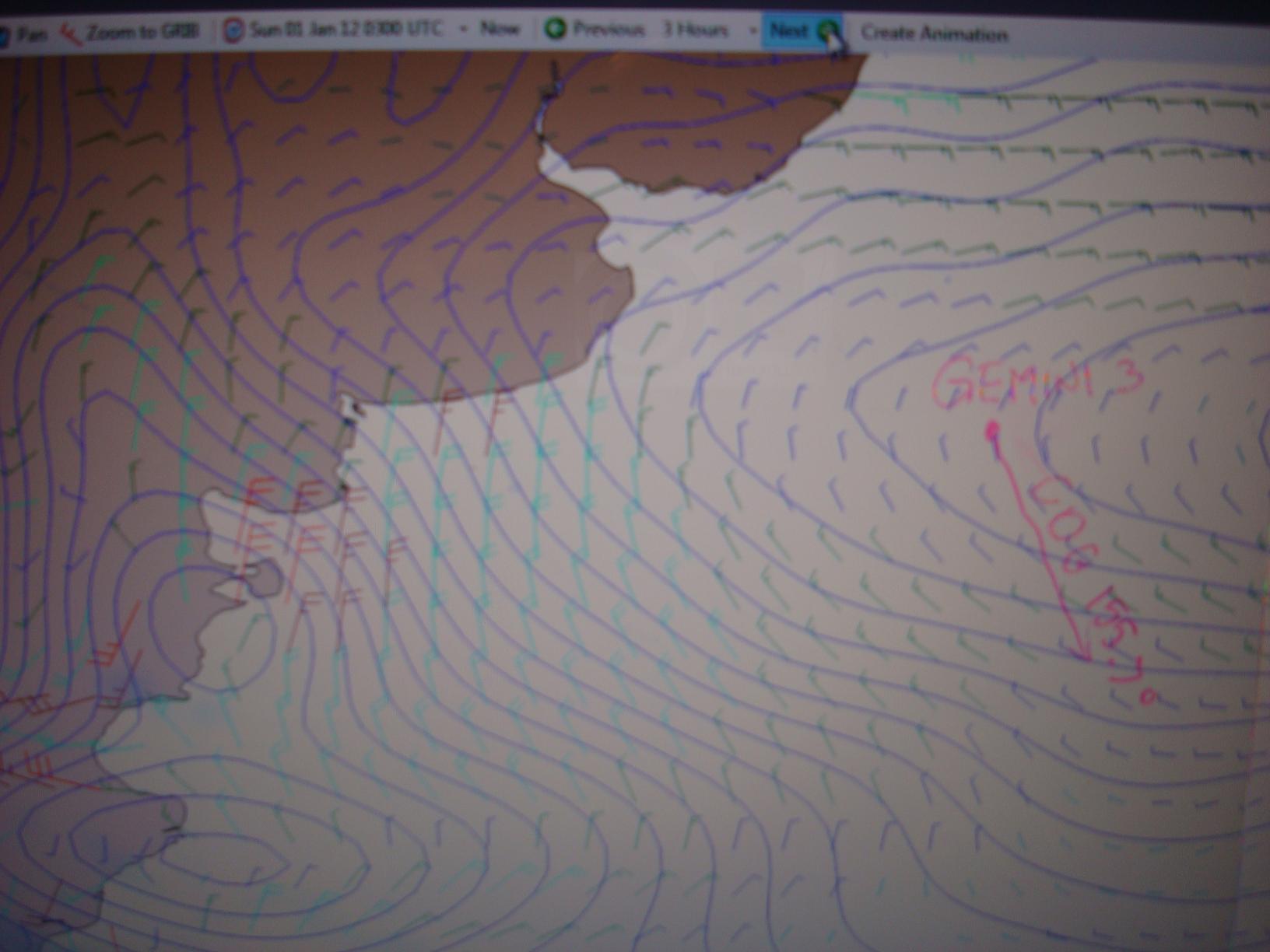1270x952 pixels.
Task: Click the forecast time clock icon
Action: click(233, 30)
